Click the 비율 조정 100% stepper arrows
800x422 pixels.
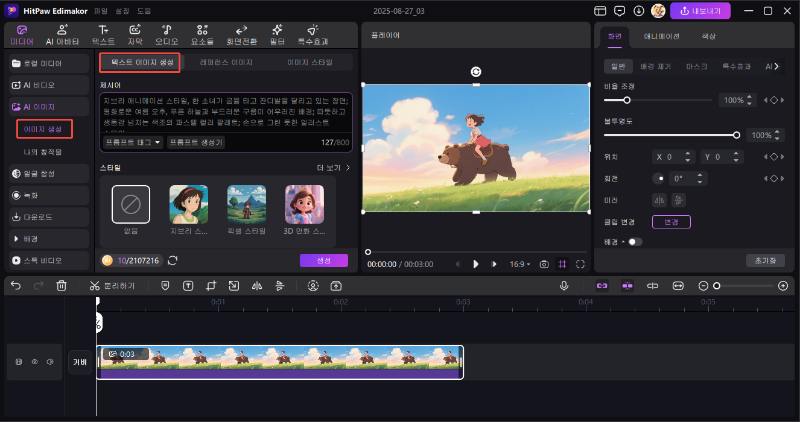coord(749,100)
